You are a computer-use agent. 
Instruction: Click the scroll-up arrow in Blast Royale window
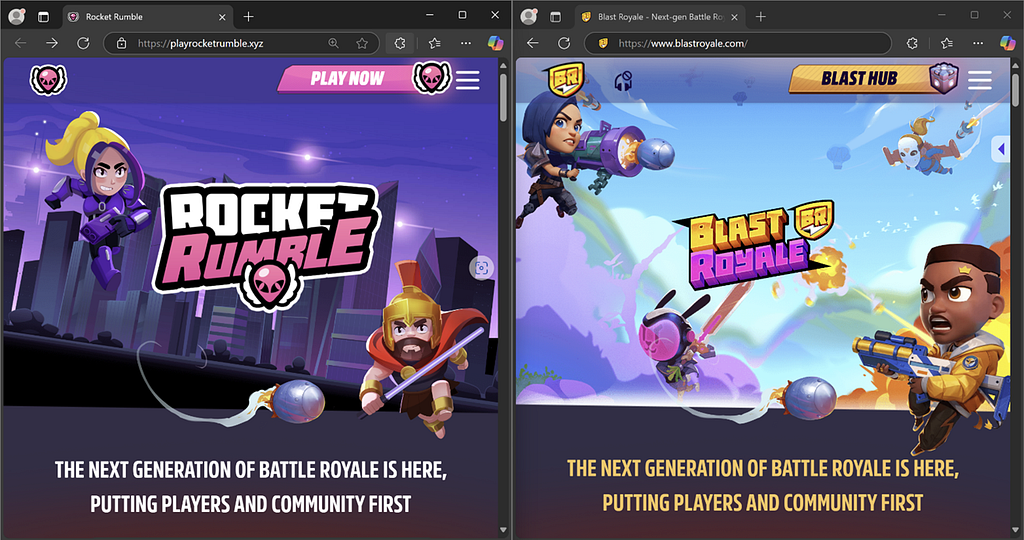[x=1016, y=65]
